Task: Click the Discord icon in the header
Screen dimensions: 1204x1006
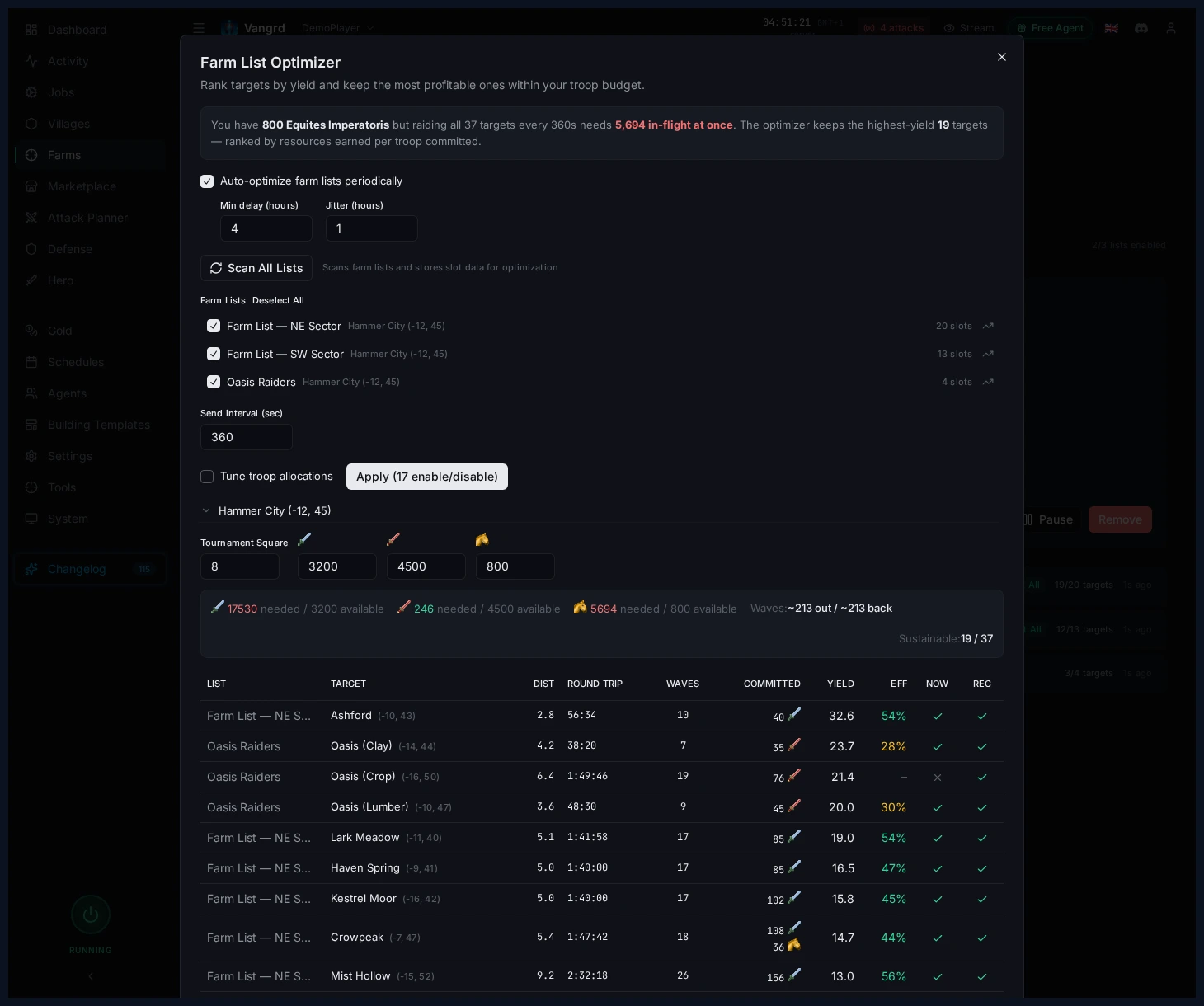Action: click(1141, 28)
